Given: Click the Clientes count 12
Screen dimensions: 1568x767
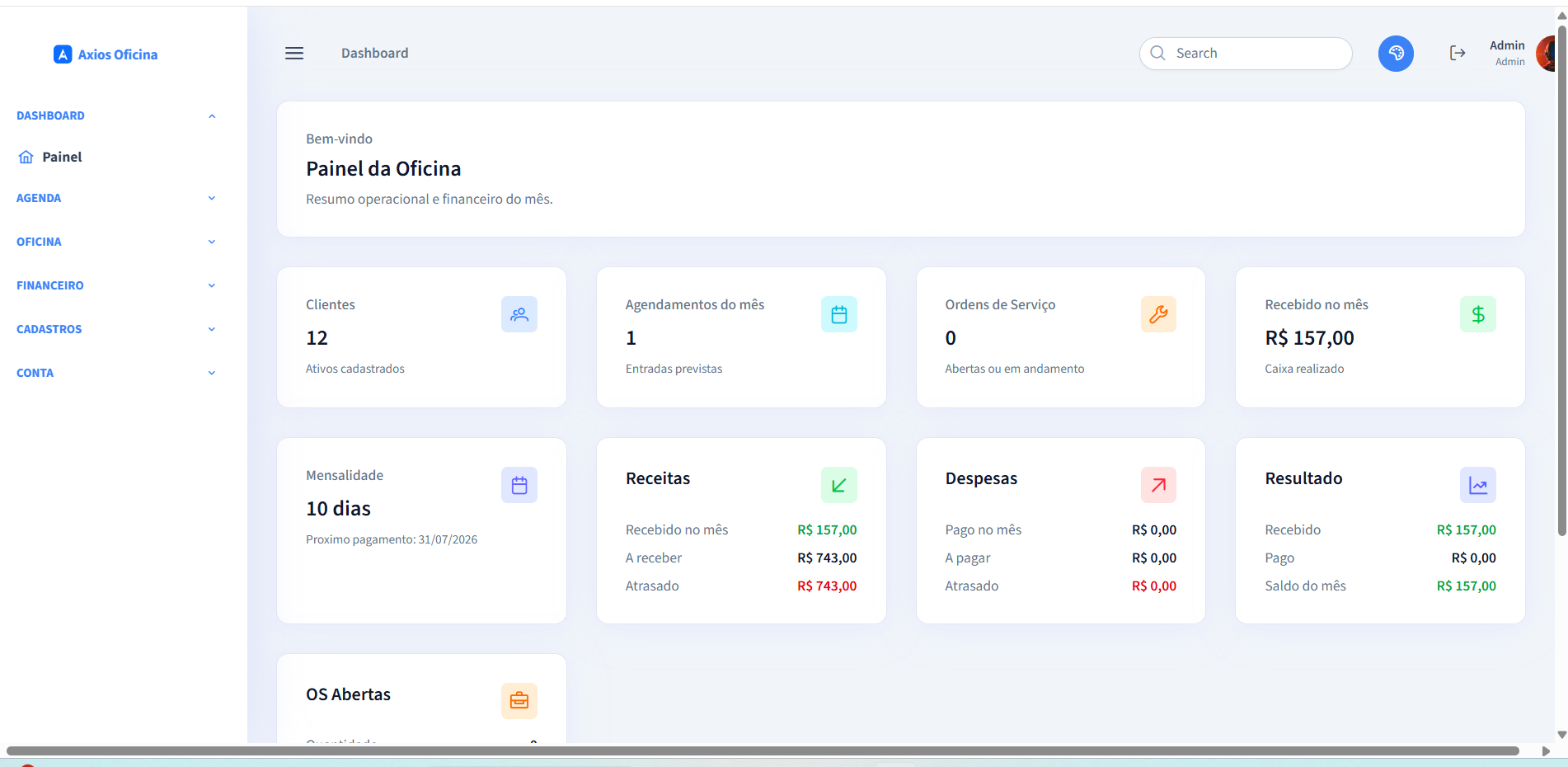Looking at the screenshot, I should (317, 338).
